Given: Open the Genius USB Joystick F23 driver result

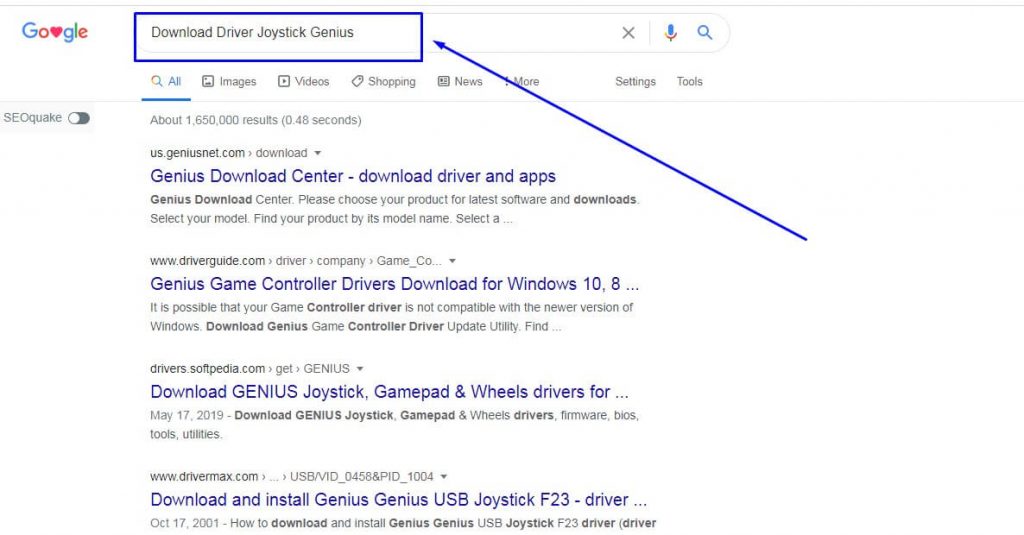Looking at the screenshot, I should (398, 499).
